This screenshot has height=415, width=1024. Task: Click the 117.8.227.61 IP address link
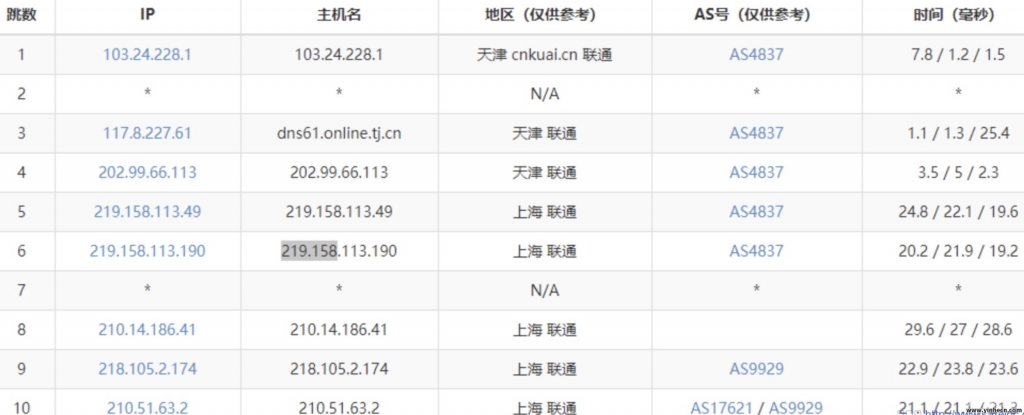click(147, 133)
